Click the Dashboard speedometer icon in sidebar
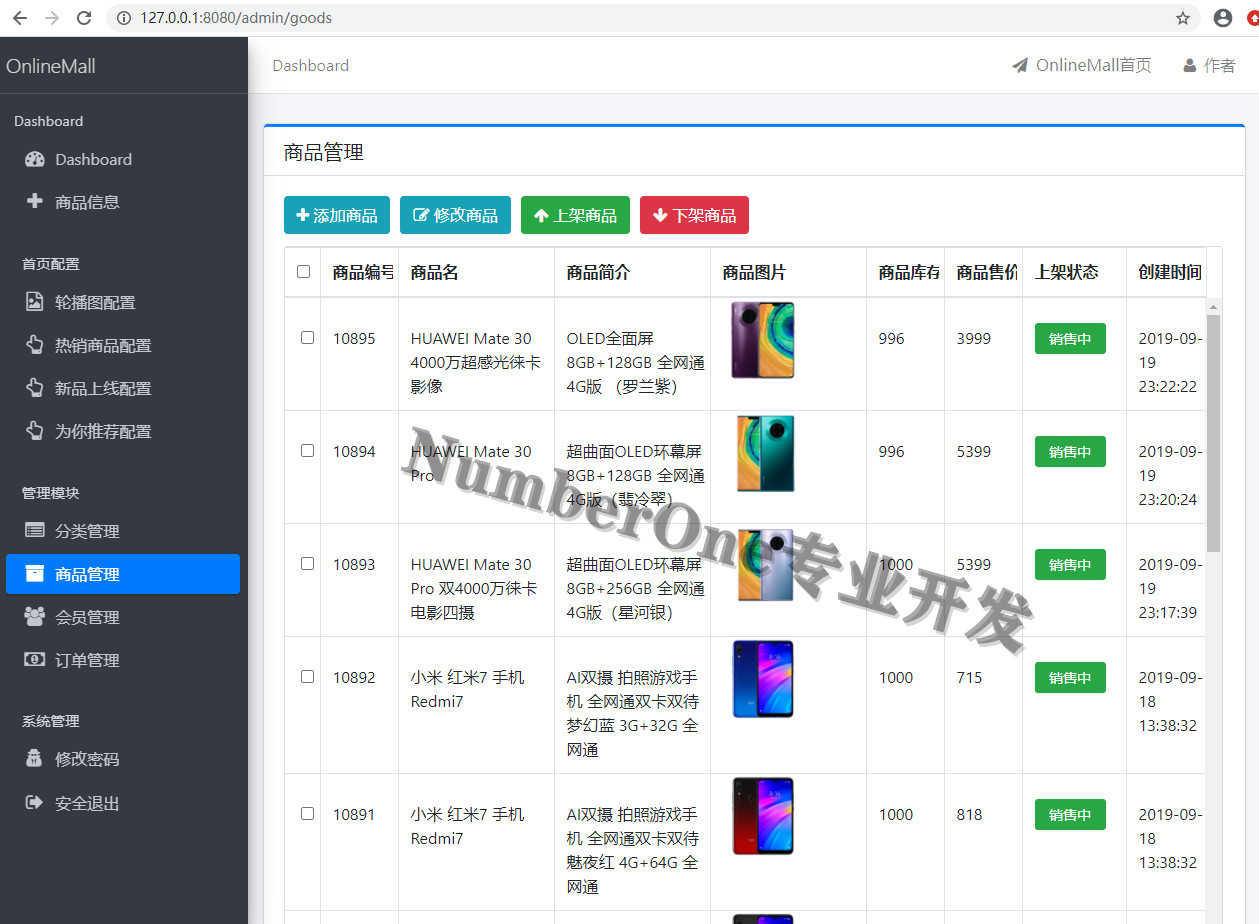This screenshot has width=1259, height=924. coord(35,159)
